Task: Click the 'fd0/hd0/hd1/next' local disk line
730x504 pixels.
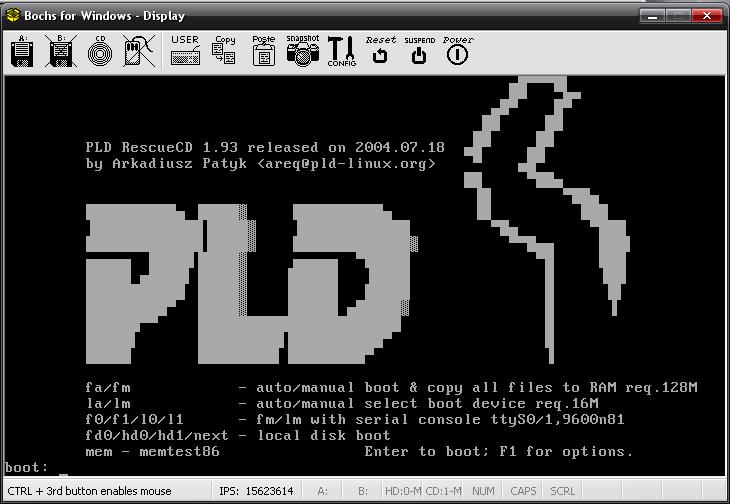Action: 237,436
